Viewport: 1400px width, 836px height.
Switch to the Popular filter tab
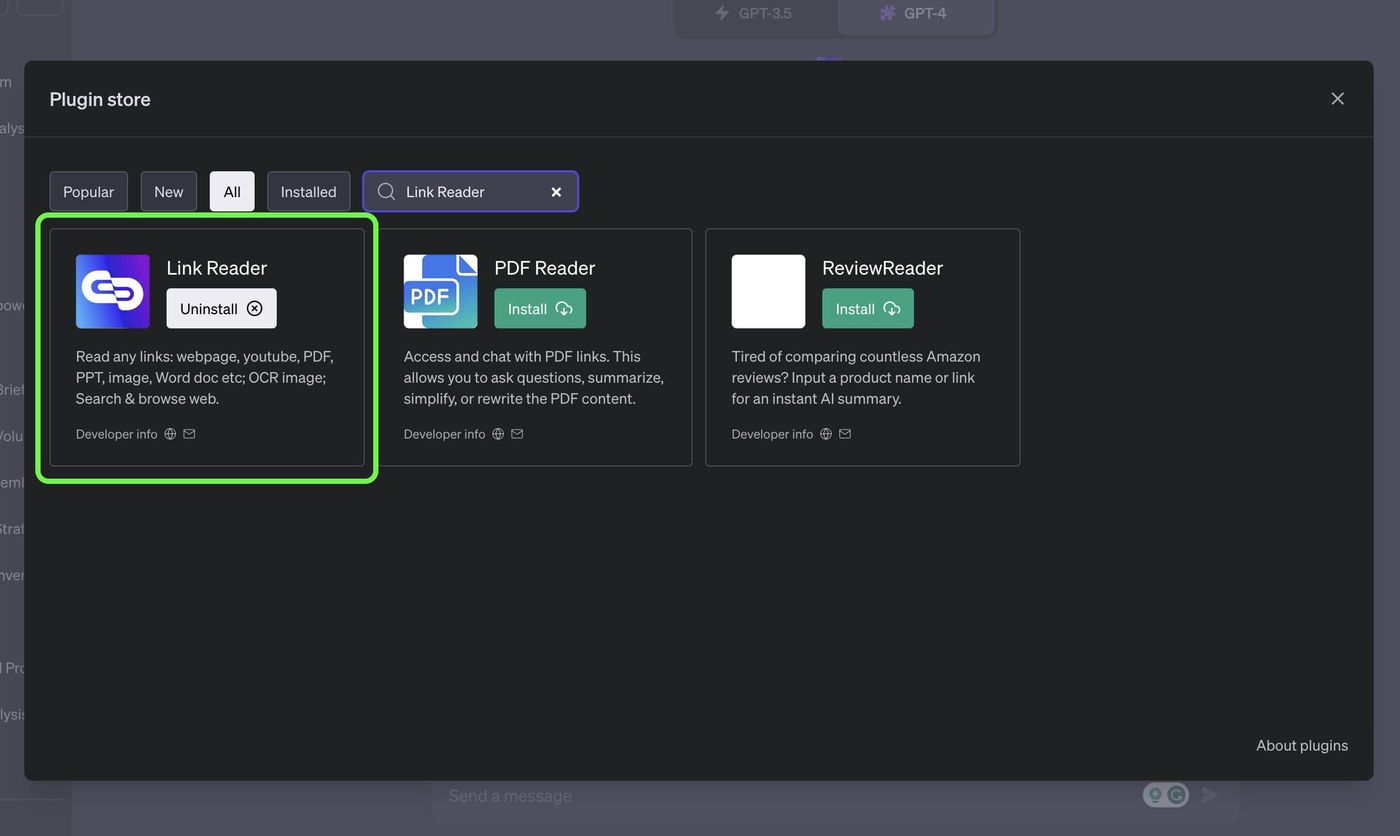(x=89, y=192)
